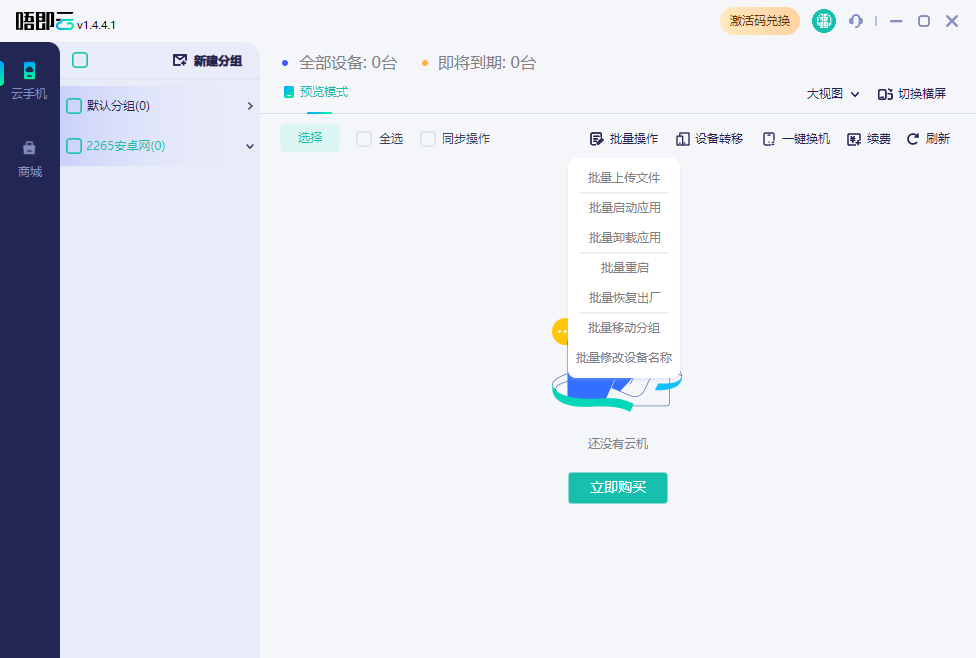Open the customer service headset icon
976x658 pixels.
point(855,20)
